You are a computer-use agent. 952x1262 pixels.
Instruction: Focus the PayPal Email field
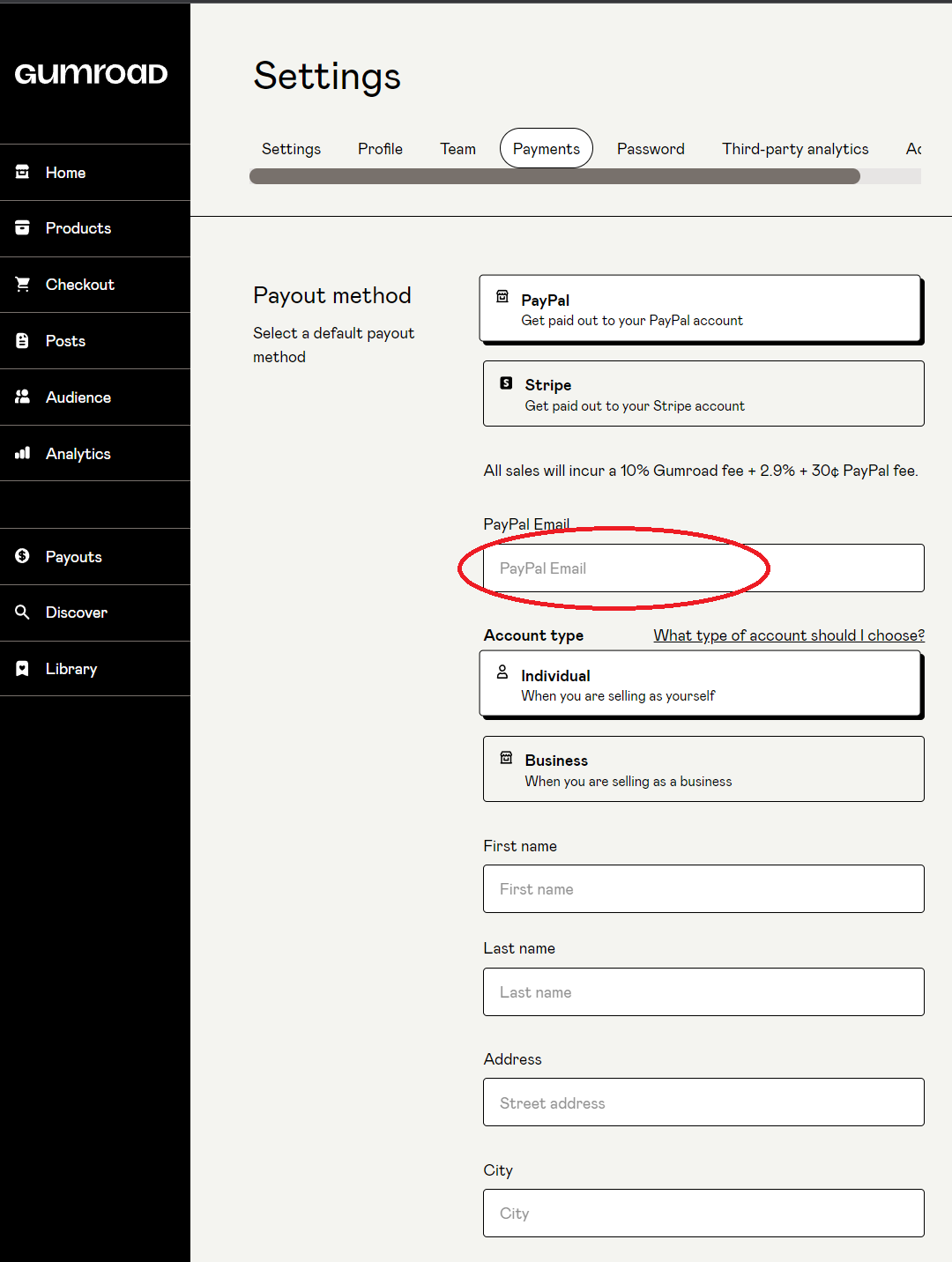pyautogui.click(x=703, y=568)
